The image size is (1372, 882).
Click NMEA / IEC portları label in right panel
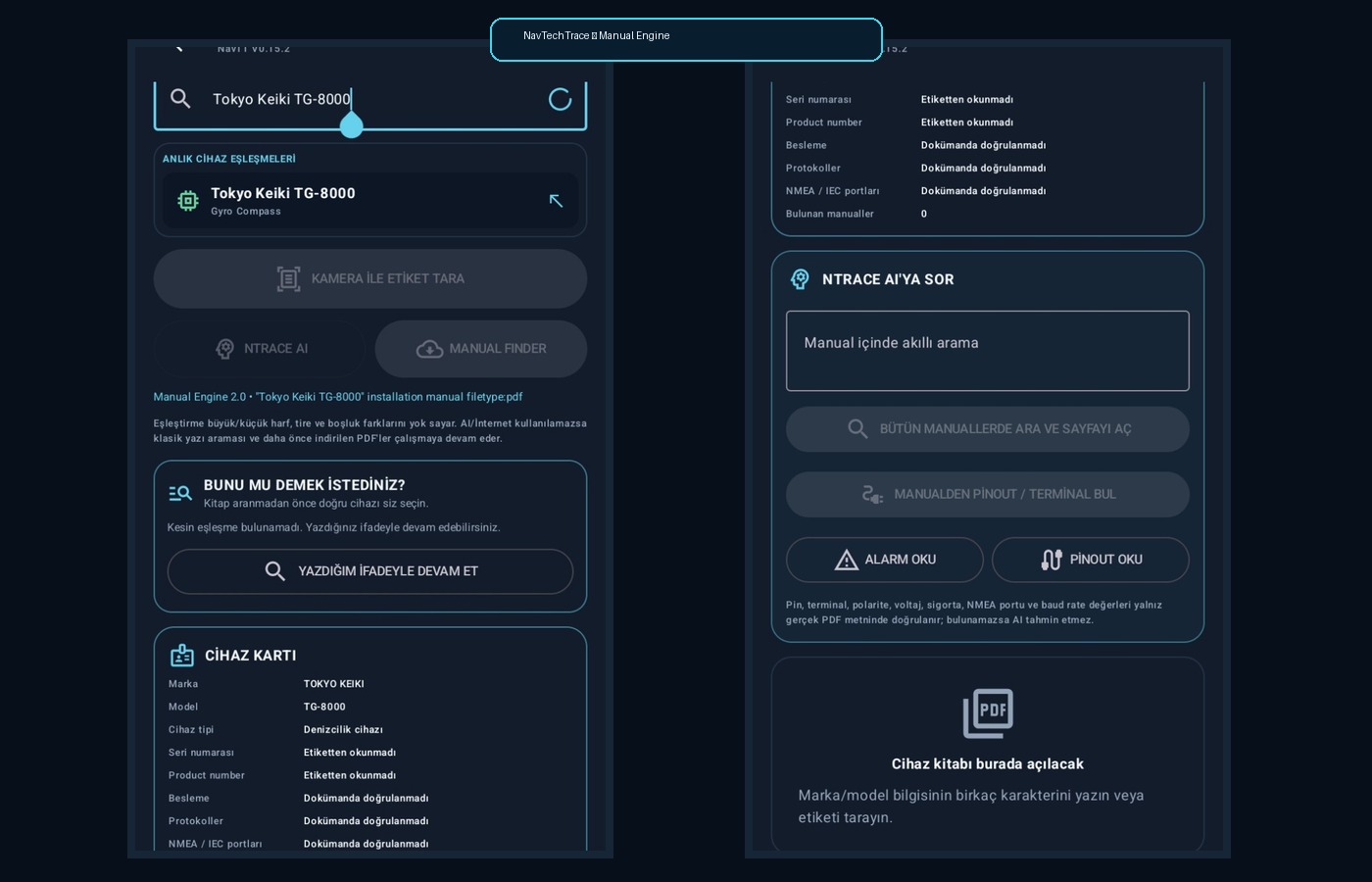click(832, 191)
